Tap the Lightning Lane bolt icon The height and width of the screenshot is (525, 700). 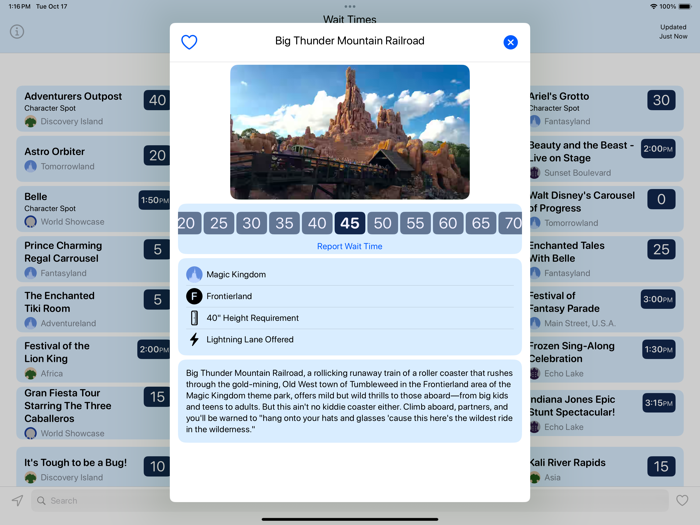point(194,339)
